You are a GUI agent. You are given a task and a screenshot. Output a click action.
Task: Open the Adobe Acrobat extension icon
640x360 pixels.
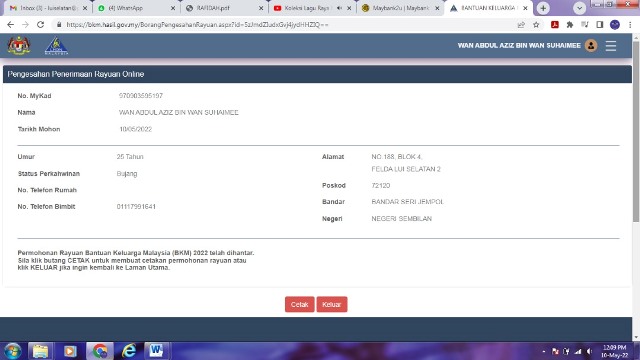554,25
